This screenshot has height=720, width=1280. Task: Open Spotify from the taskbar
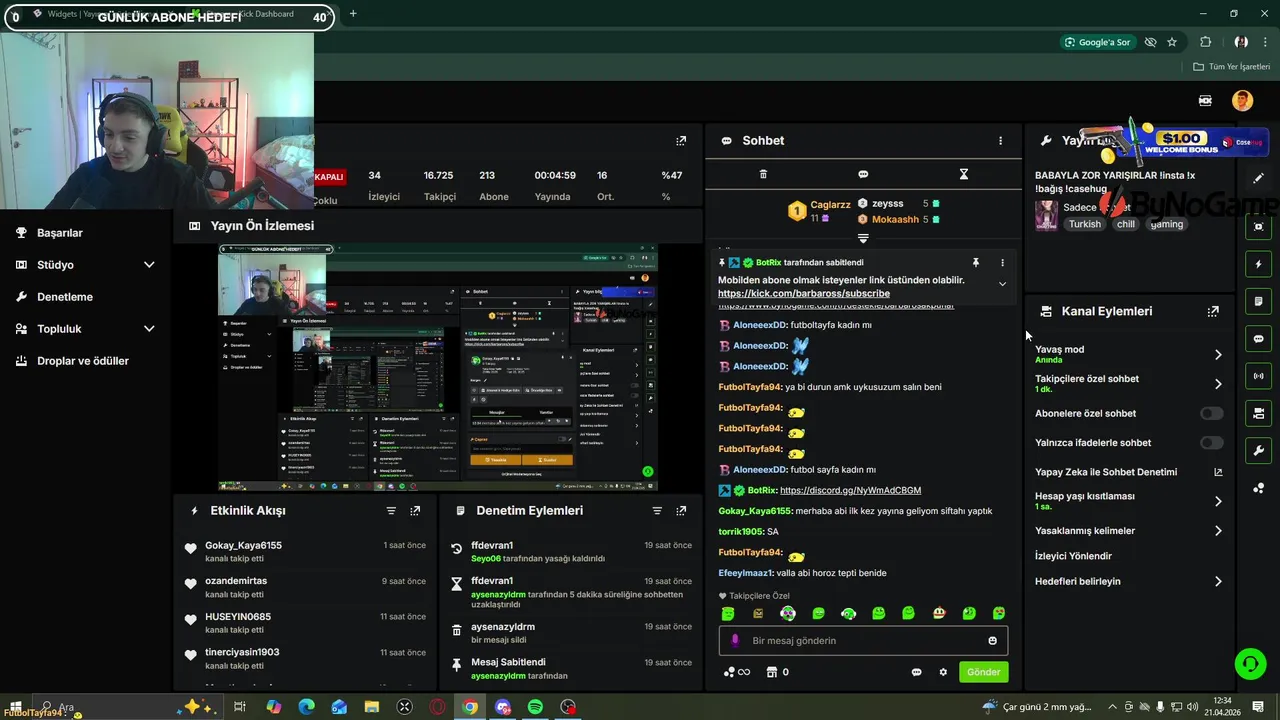tap(535, 707)
